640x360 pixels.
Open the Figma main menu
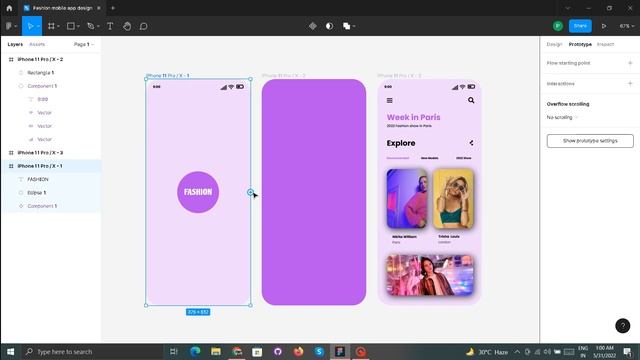[9, 26]
